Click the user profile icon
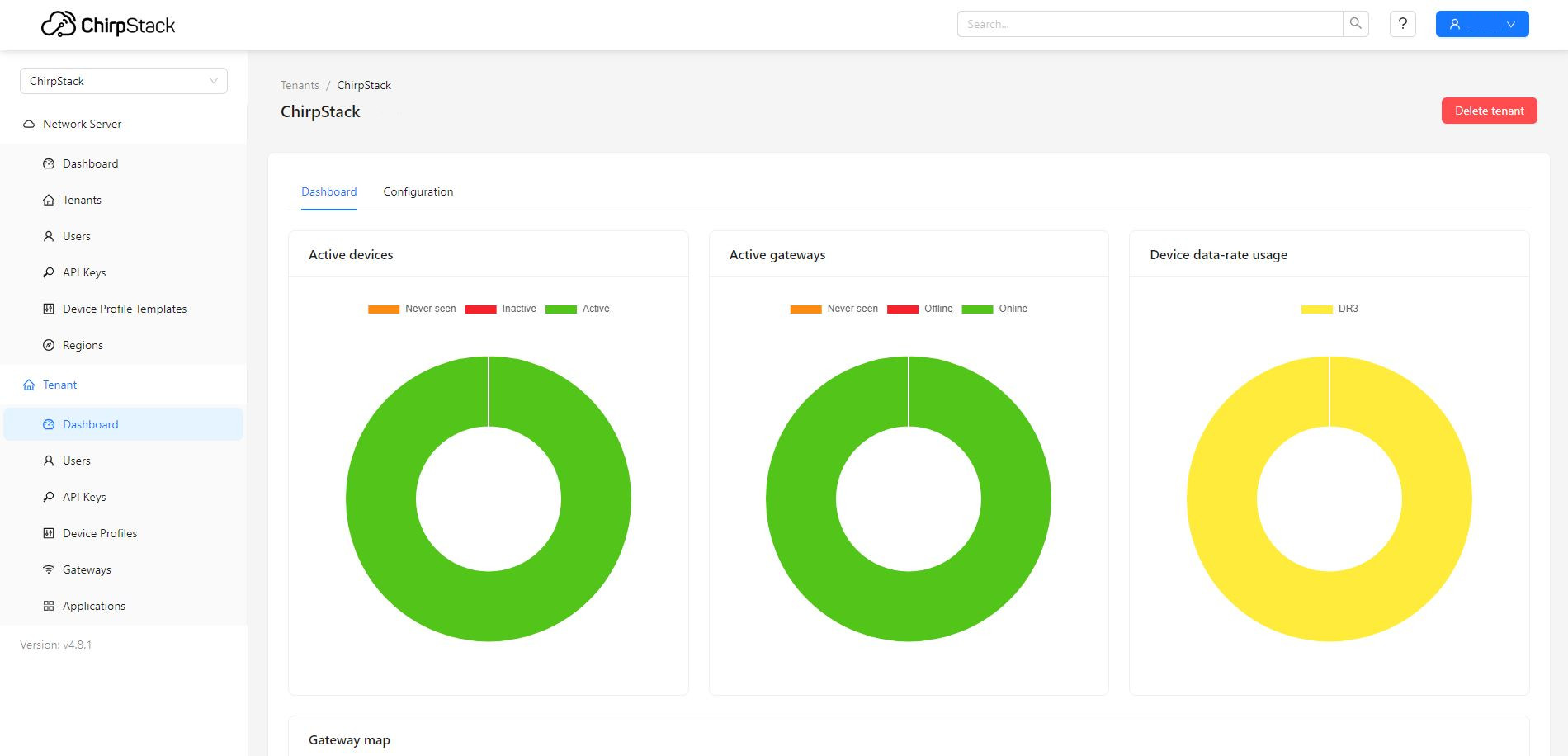The height and width of the screenshot is (756, 1568). point(1455,25)
